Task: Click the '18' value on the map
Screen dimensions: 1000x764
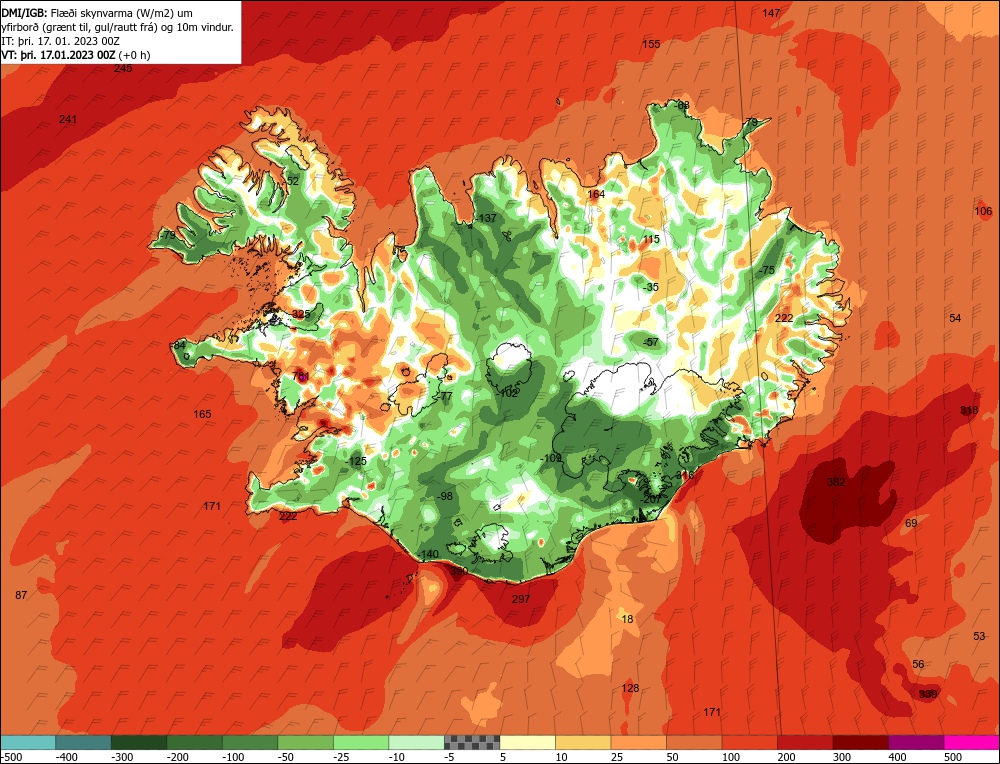Action: pyautogui.click(x=628, y=619)
